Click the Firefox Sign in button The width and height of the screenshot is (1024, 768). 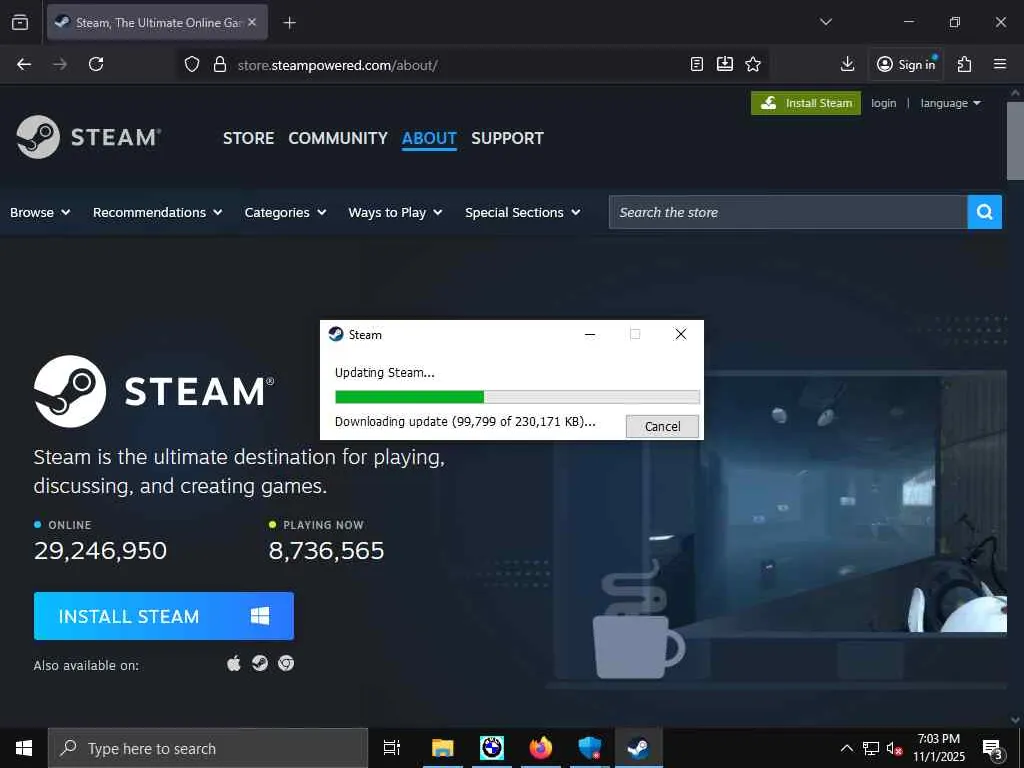pyautogui.click(x=906, y=64)
